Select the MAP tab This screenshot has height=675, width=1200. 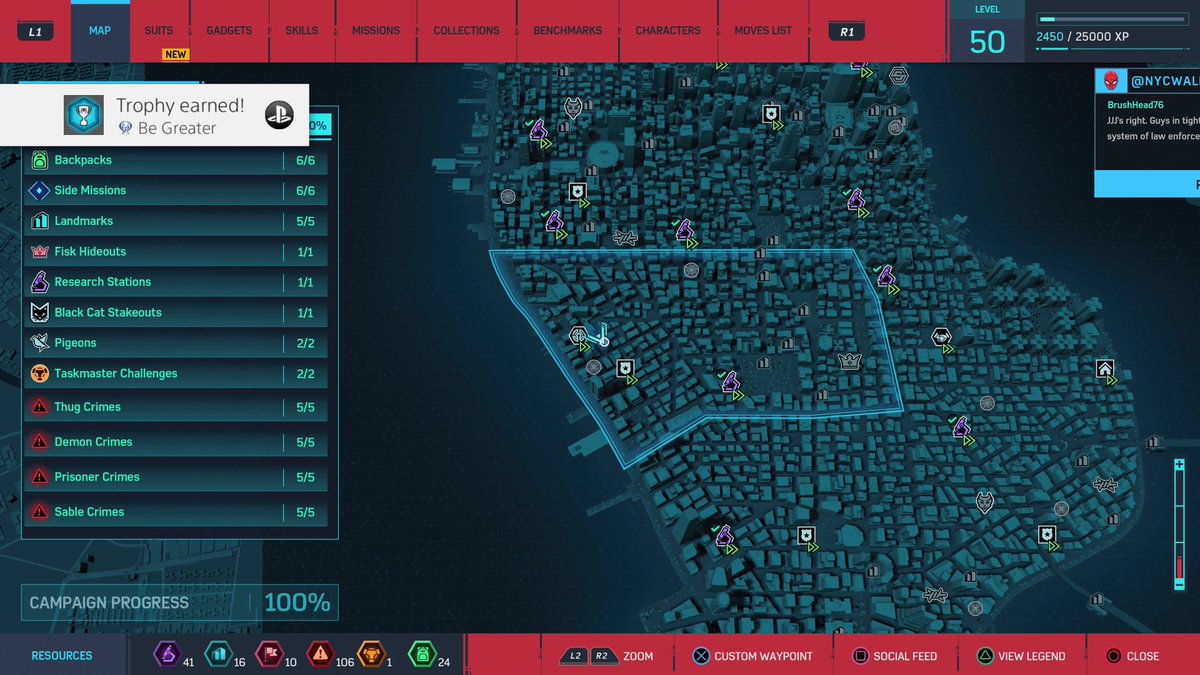coord(100,31)
